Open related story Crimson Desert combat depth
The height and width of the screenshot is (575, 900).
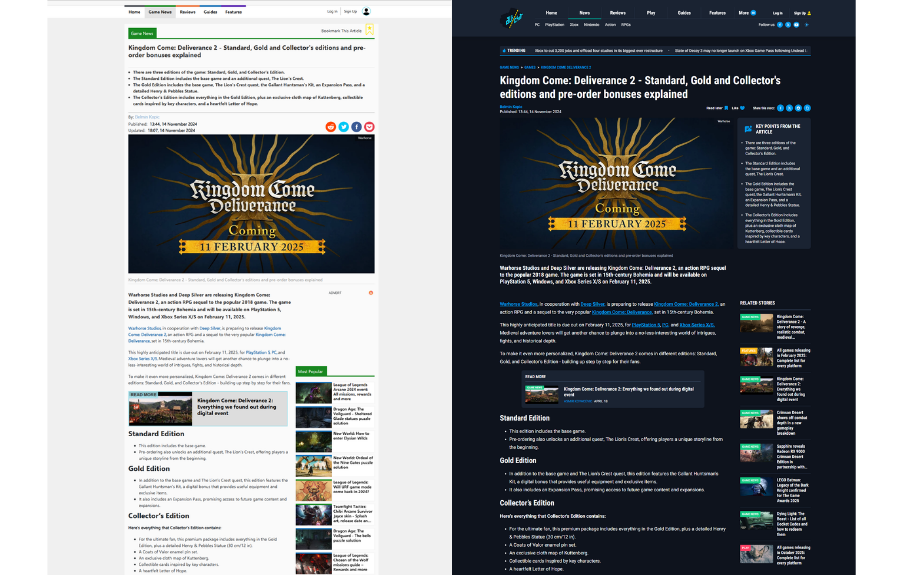(x=775, y=422)
